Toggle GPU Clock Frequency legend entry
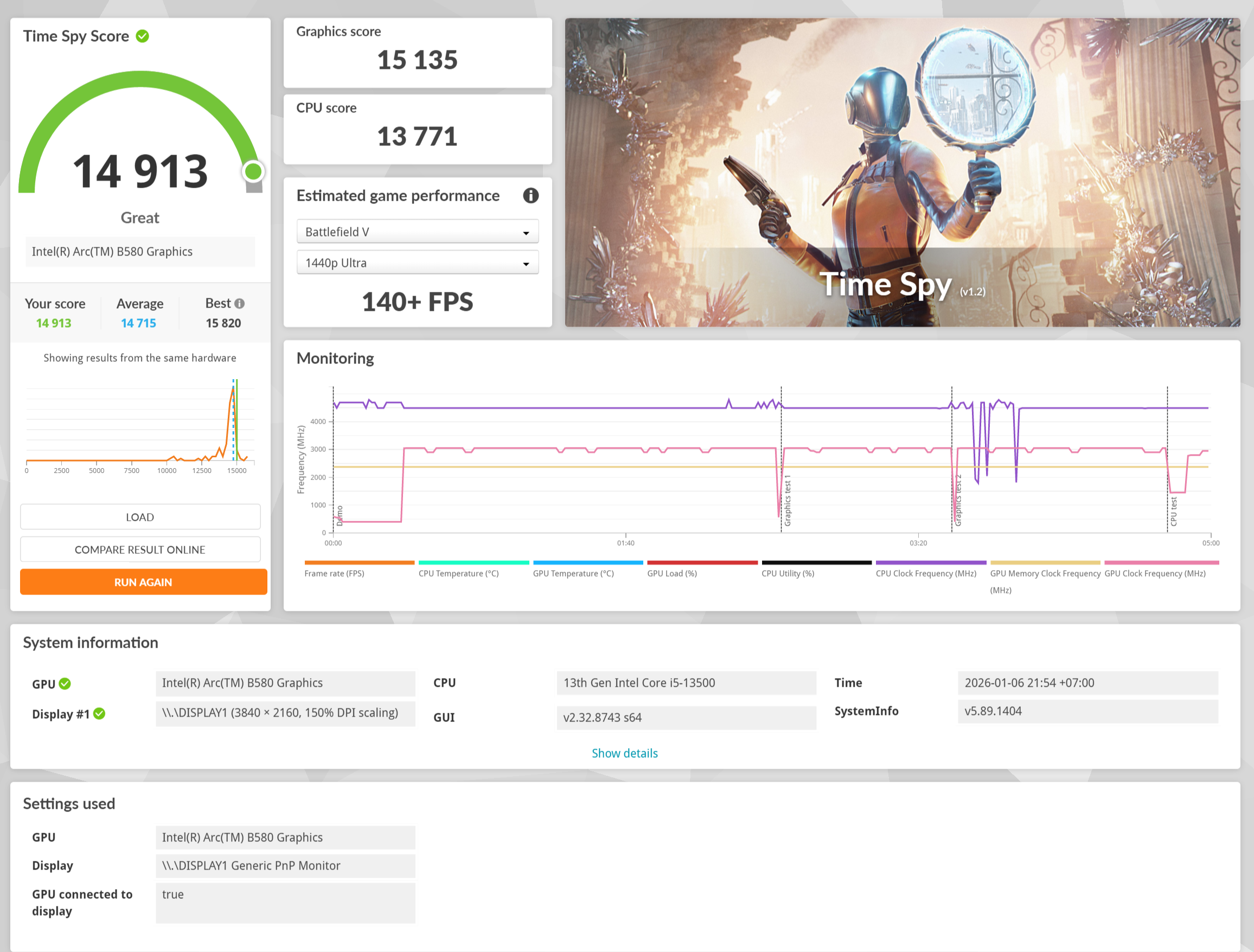Screen dimensions: 1254x952 pos(1154,573)
